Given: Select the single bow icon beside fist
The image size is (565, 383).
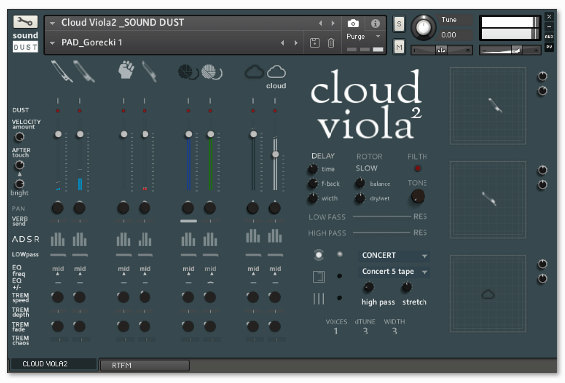Looking at the screenshot, I should point(149,71).
